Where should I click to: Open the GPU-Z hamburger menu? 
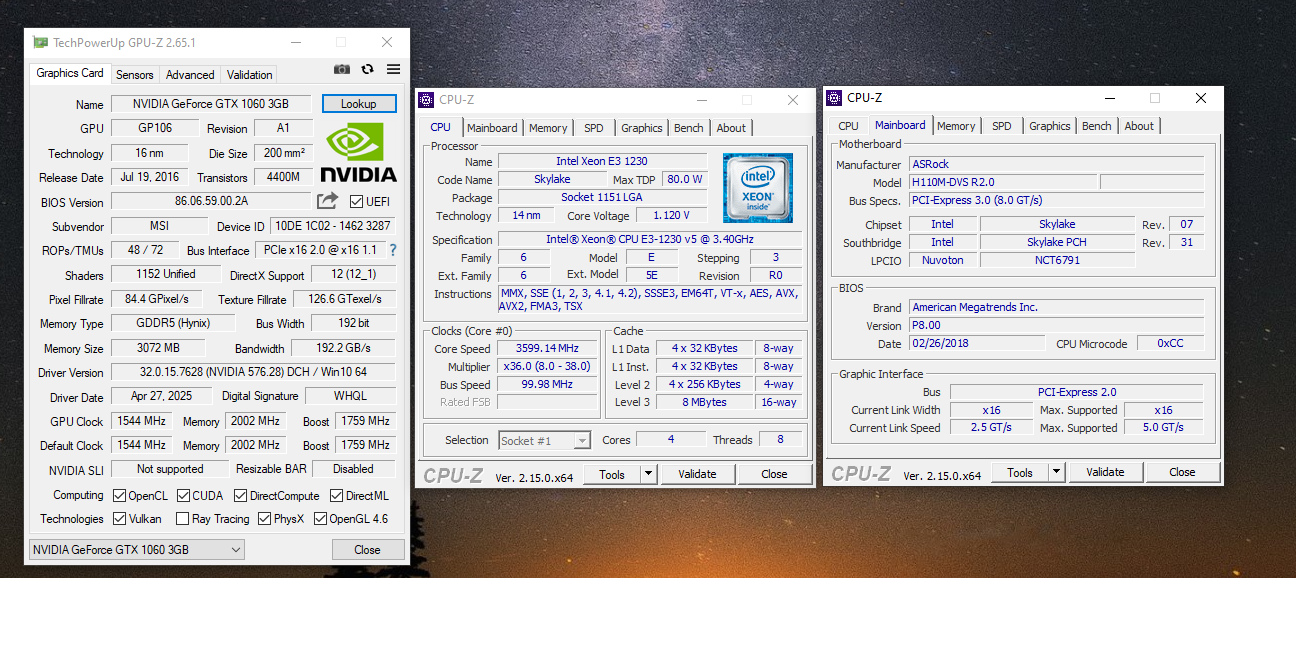(393, 70)
